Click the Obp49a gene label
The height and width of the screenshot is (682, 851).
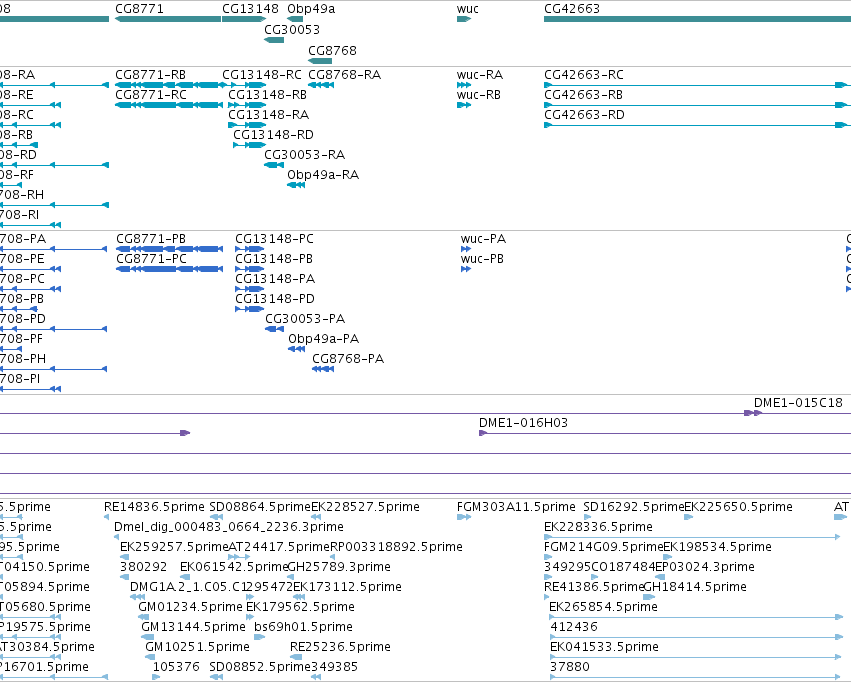point(311,9)
